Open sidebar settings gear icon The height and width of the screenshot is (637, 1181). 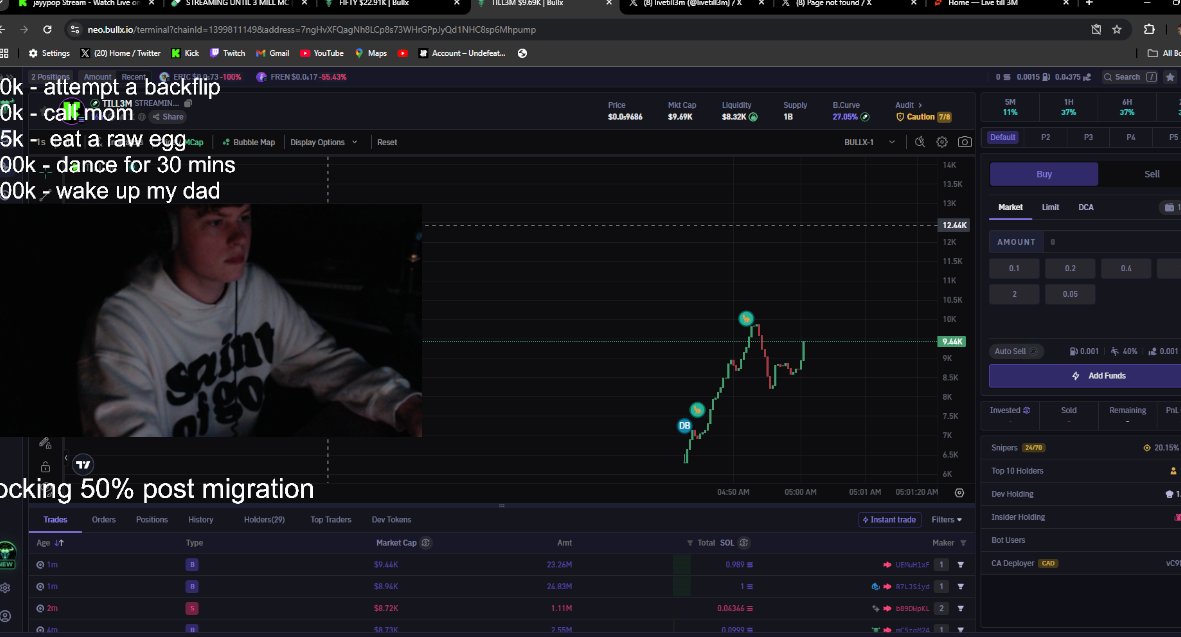pos(6,587)
